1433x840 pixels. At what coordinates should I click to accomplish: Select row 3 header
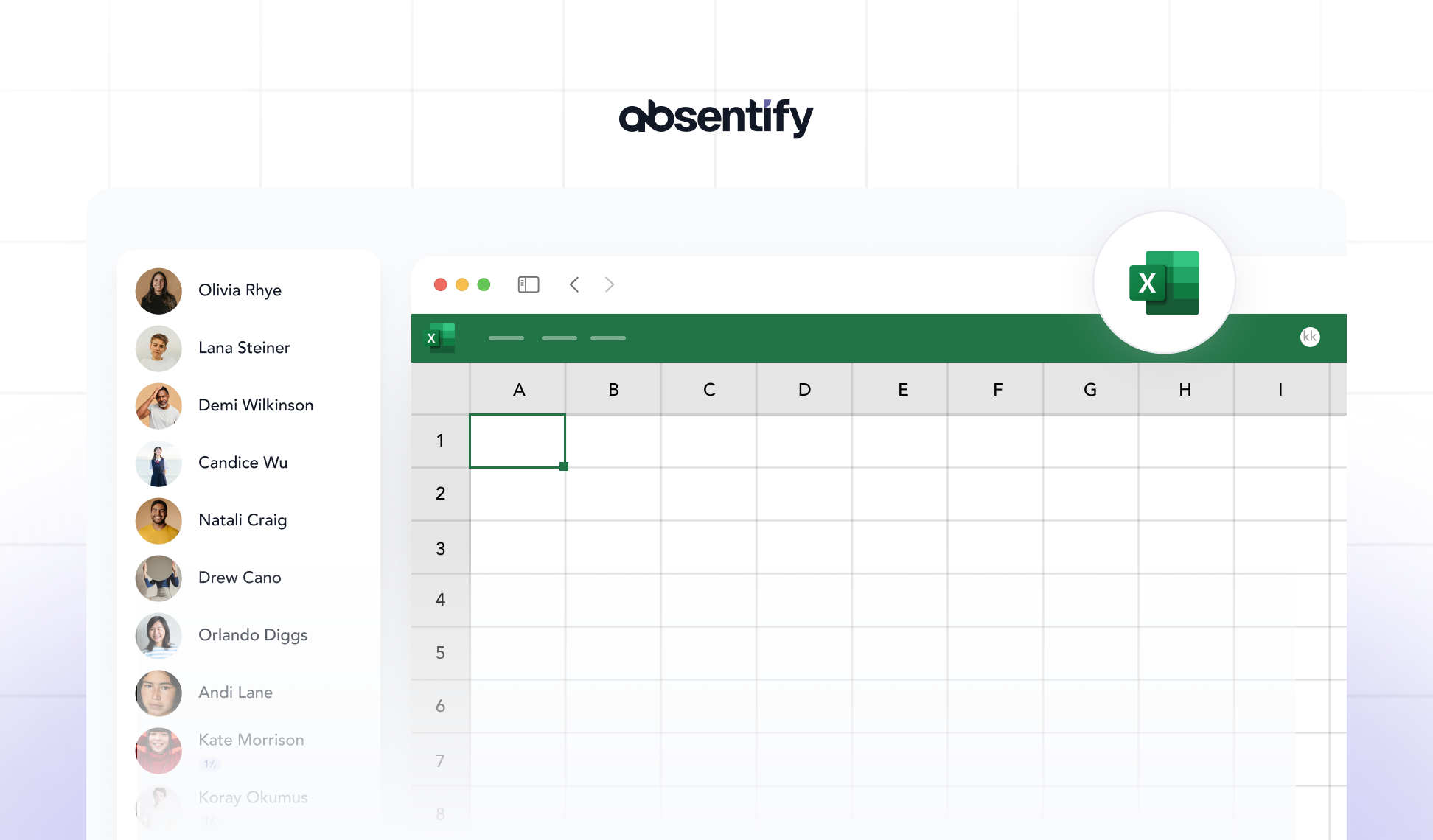coord(441,547)
